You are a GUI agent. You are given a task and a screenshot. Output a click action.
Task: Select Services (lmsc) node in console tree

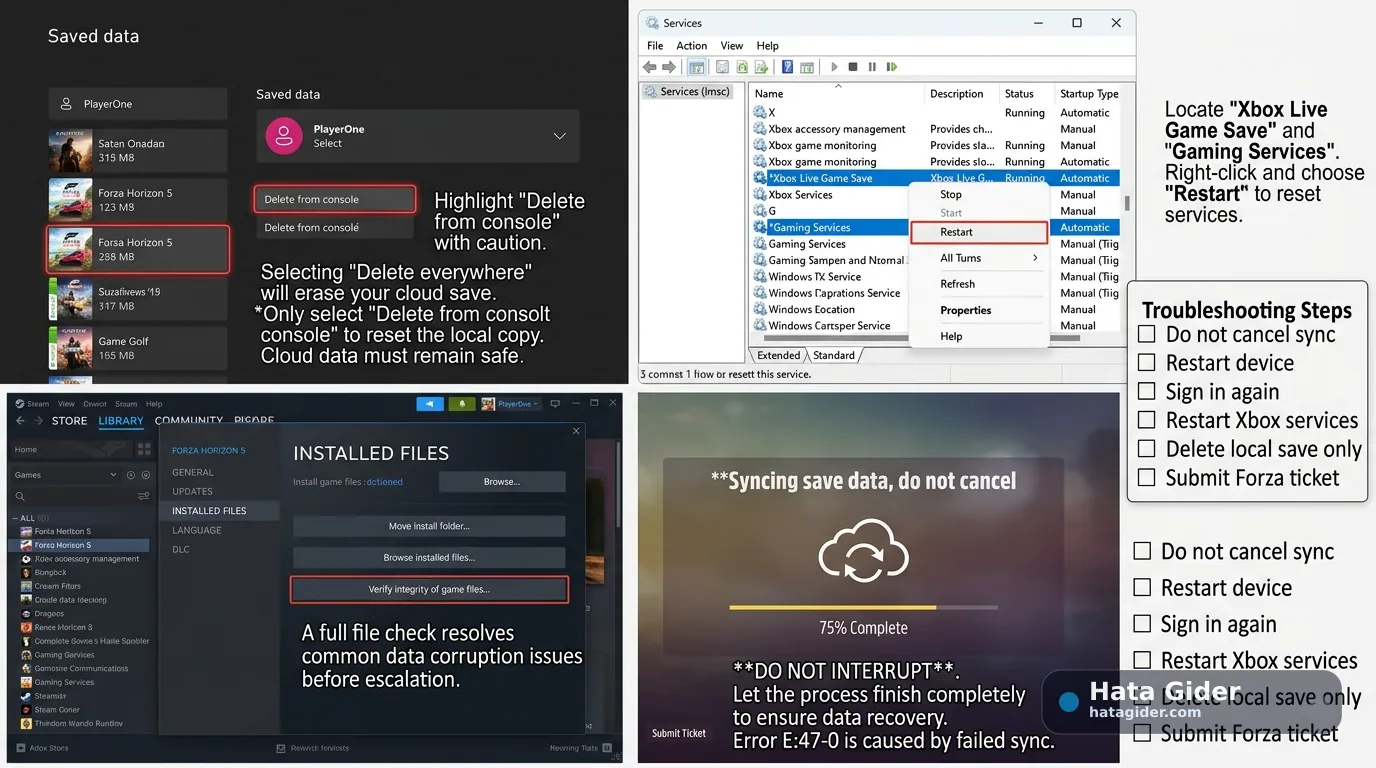689,91
